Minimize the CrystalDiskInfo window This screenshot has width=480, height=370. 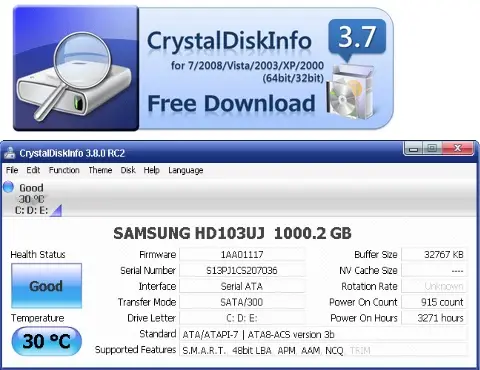(x=413, y=148)
